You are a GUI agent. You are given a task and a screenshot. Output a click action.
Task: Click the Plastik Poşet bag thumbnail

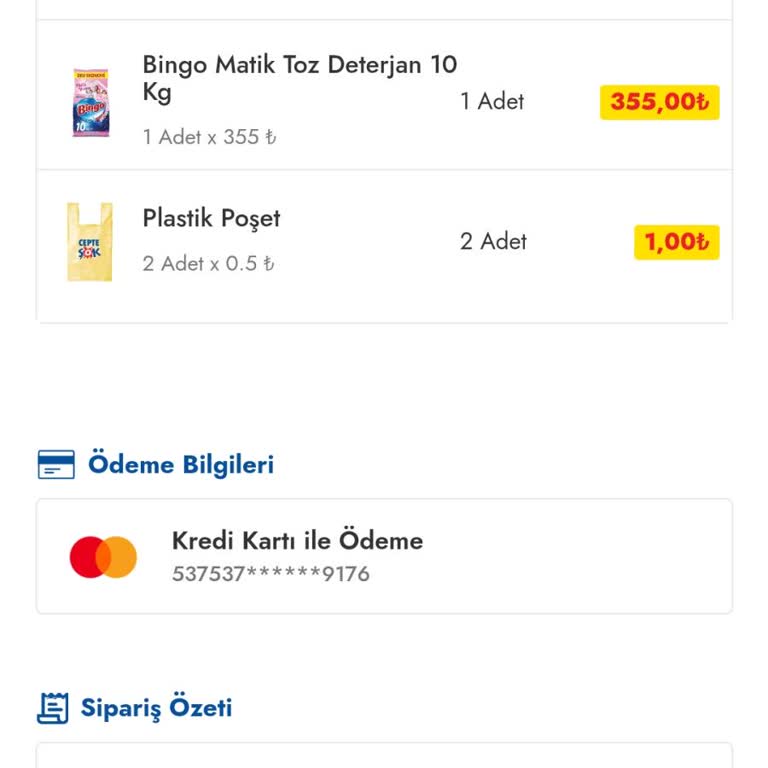90,242
